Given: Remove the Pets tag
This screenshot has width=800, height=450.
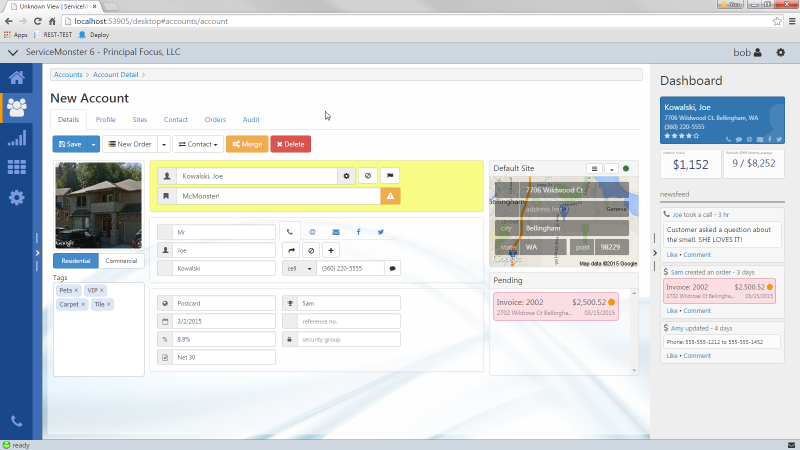Looking at the screenshot, I should click(75, 290).
